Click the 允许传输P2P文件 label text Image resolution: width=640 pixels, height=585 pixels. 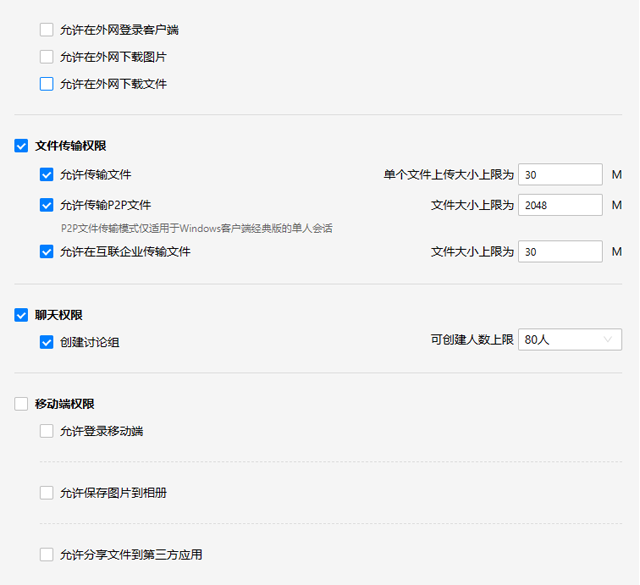(x=105, y=205)
